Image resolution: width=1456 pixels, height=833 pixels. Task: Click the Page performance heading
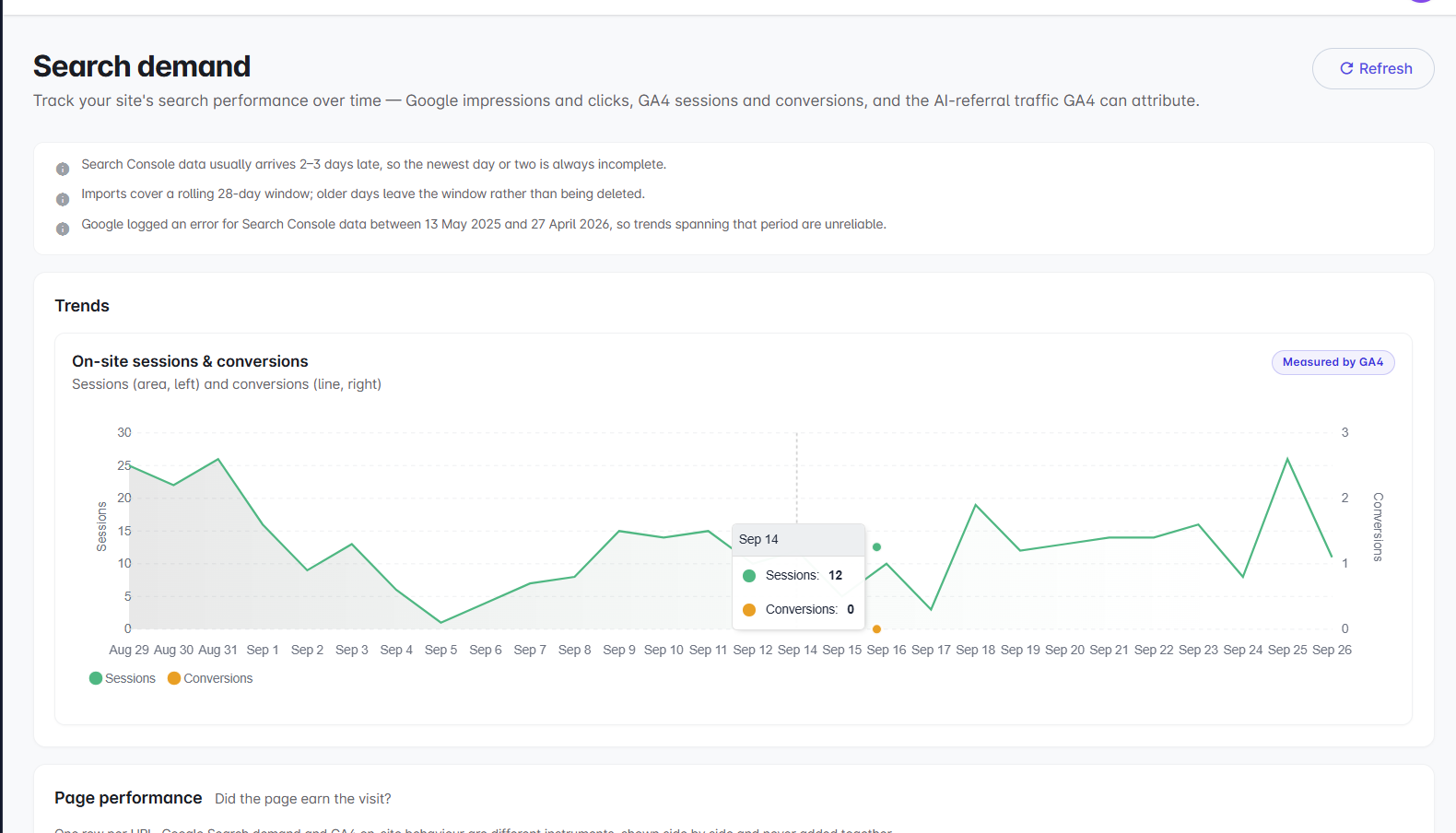point(128,798)
